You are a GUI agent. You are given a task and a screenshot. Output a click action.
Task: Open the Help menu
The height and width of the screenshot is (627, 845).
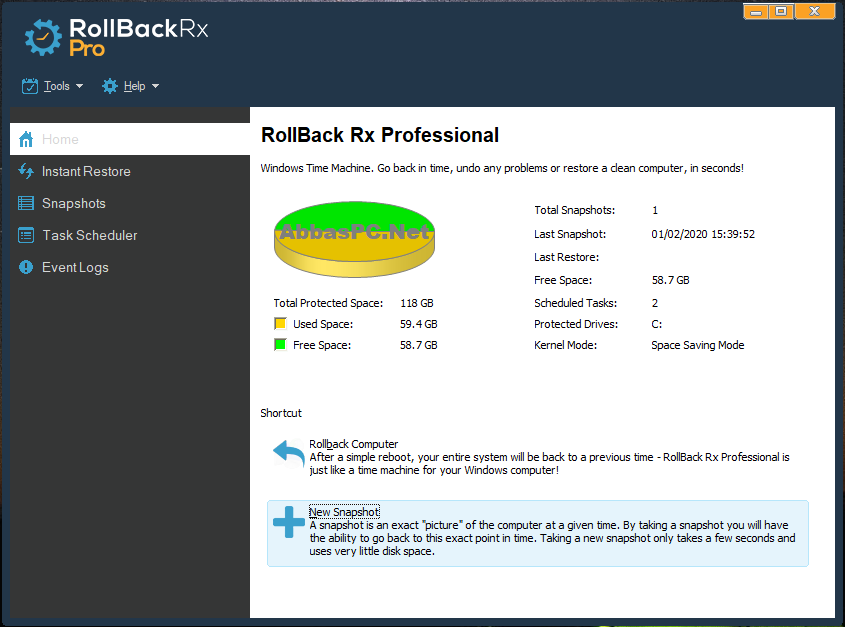tap(130, 86)
